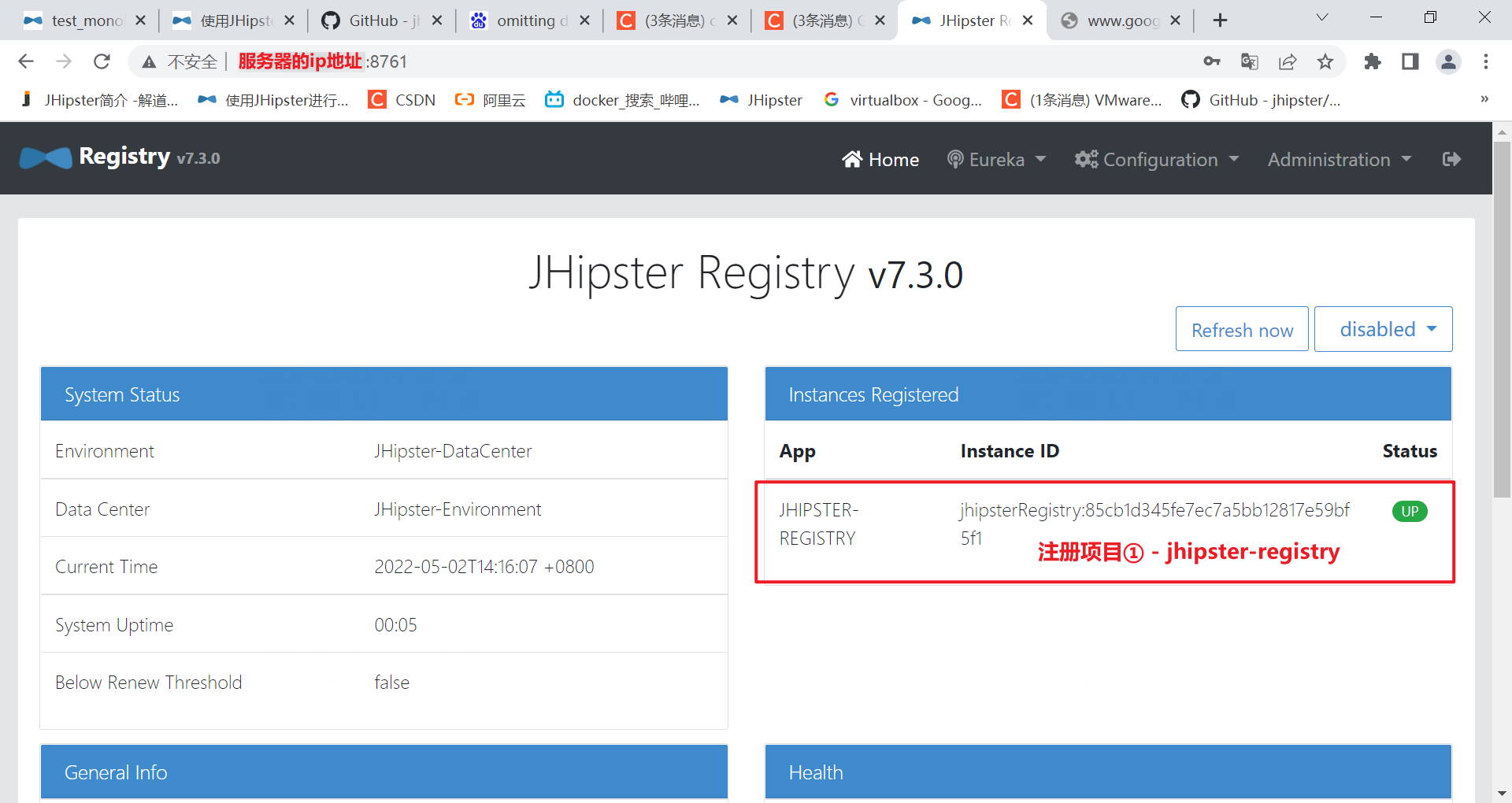Expand the Configuration menu
1512x803 pixels.
coord(1157,160)
